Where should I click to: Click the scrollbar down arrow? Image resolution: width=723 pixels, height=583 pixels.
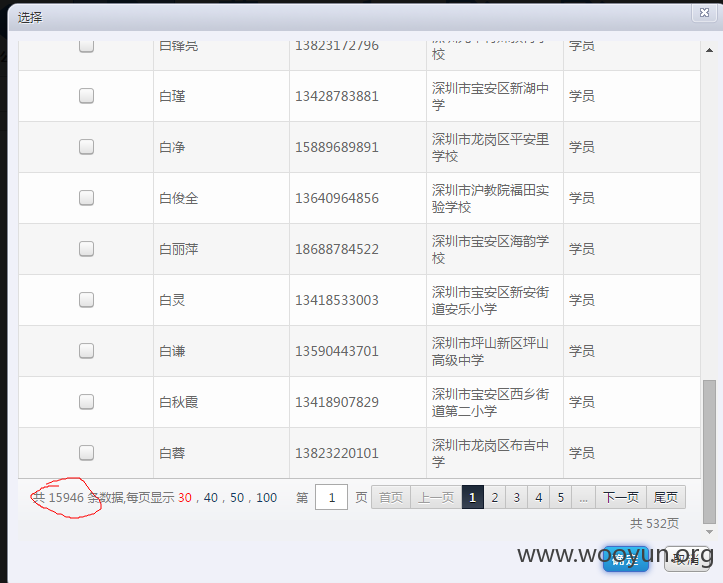(x=709, y=531)
